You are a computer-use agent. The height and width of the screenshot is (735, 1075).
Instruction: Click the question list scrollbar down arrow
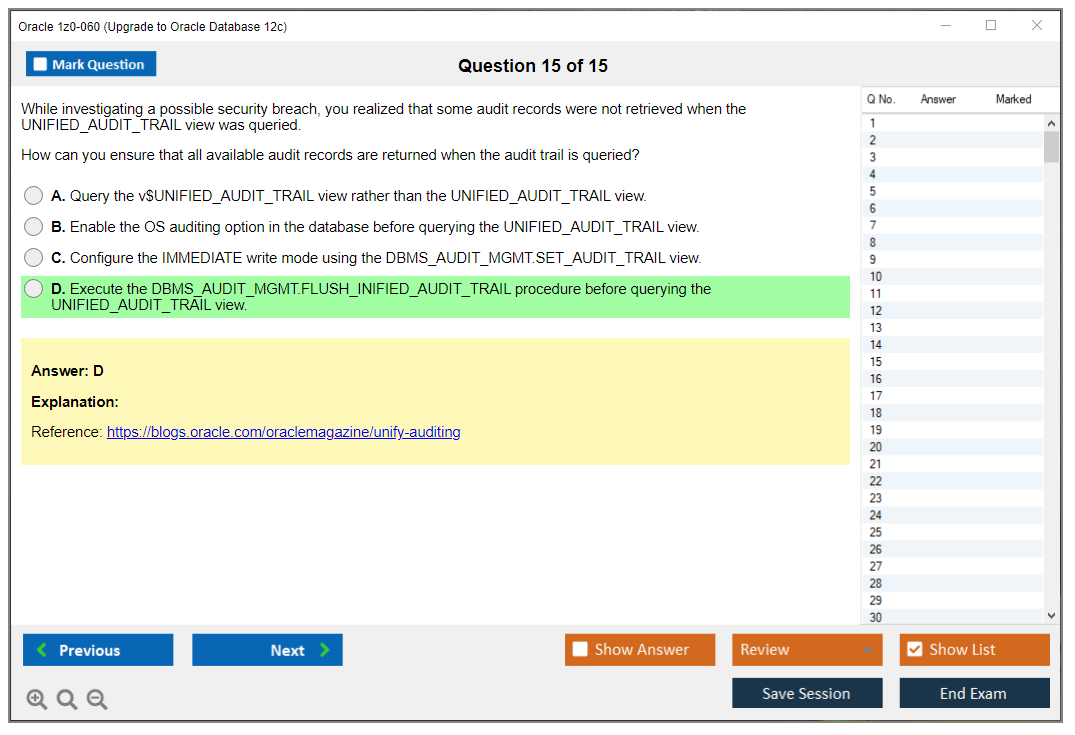click(x=1052, y=615)
